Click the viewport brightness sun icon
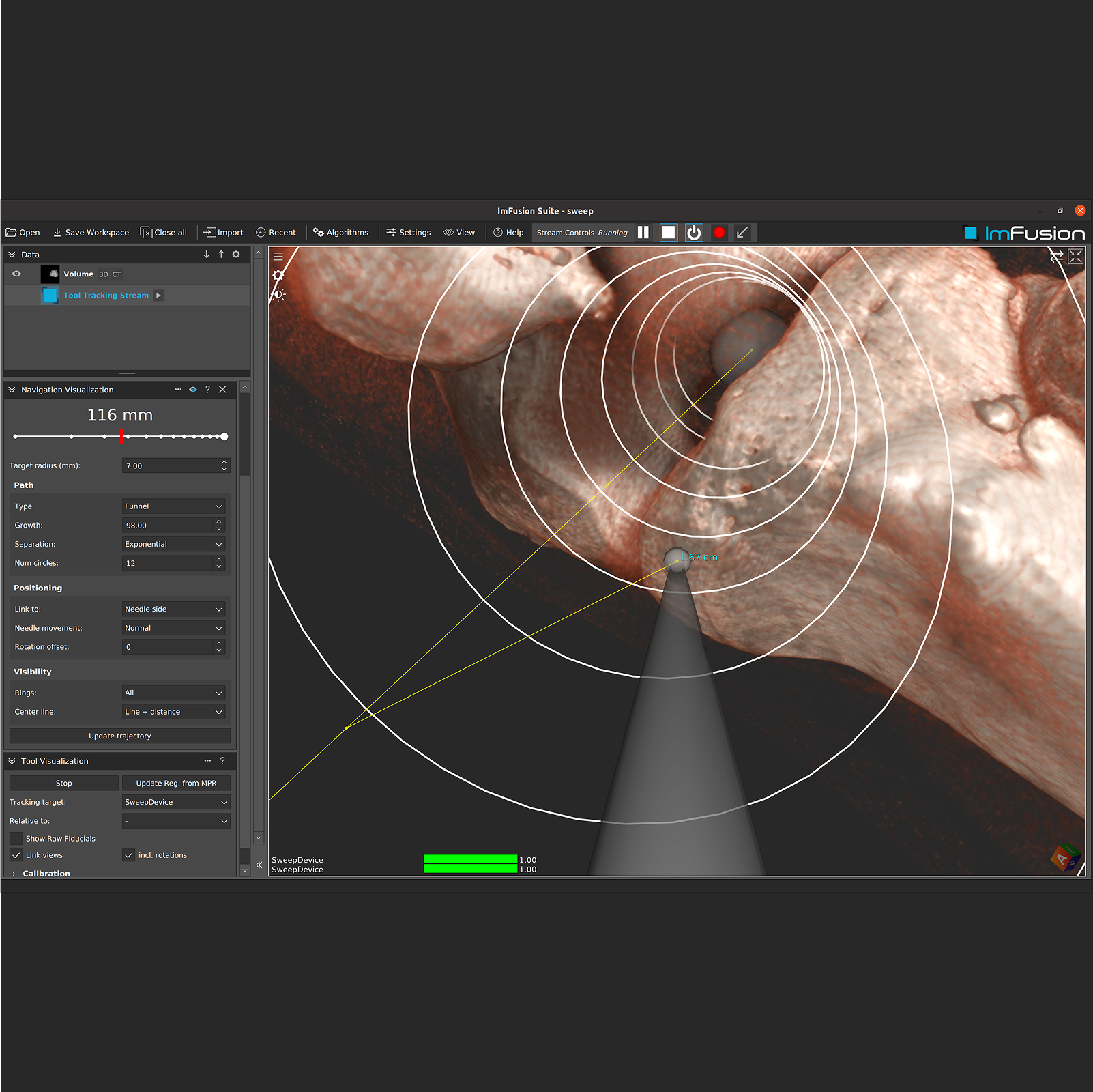1093x1092 pixels. pyautogui.click(x=278, y=295)
